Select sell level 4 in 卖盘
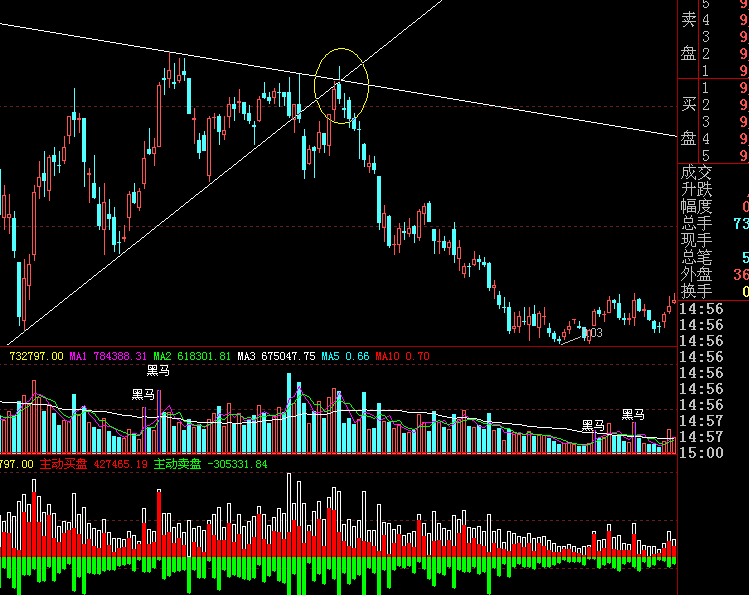Screen dimensions: 749x595 (706, 20)
